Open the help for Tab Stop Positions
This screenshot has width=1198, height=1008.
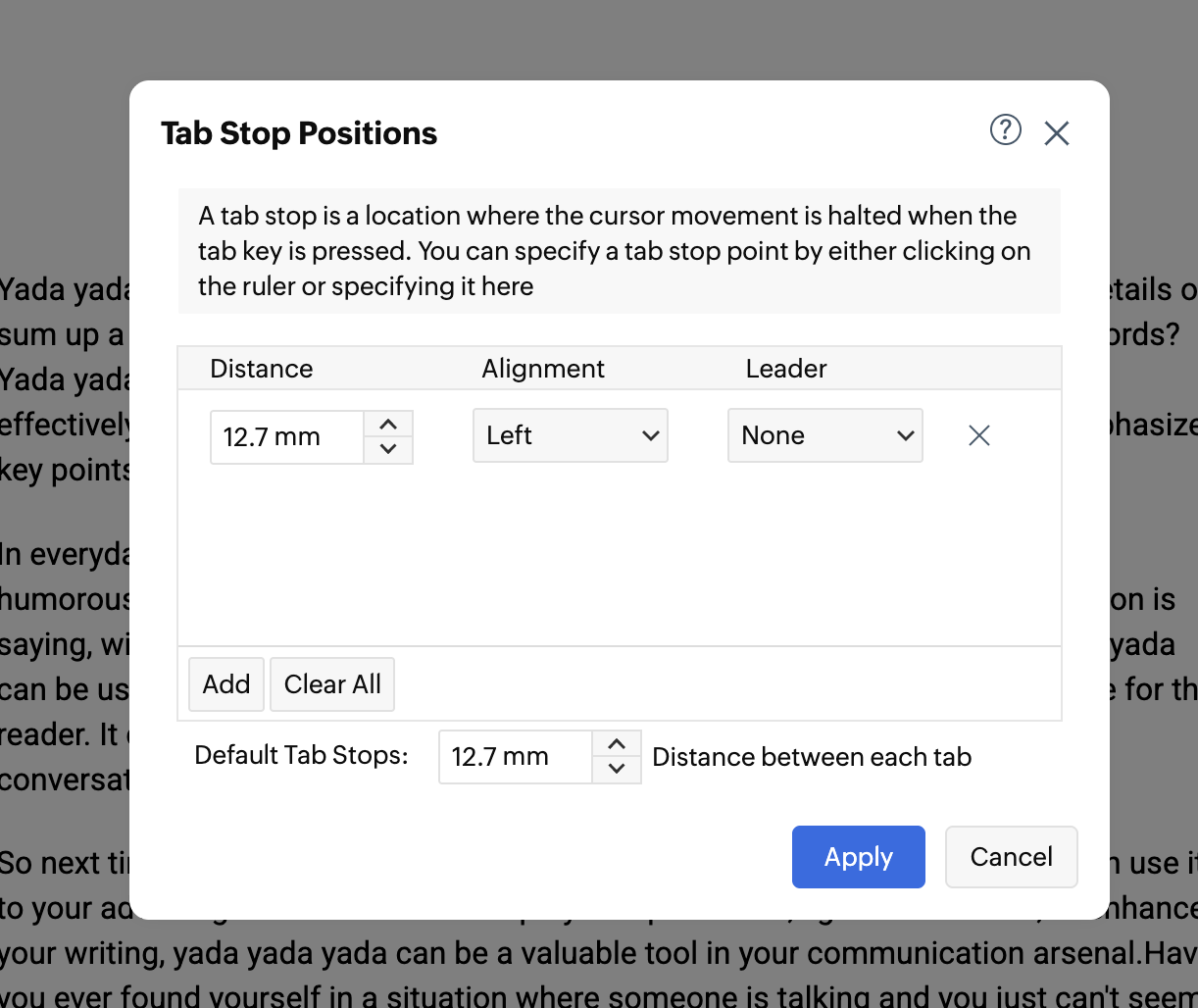[x=1005, y=129]
